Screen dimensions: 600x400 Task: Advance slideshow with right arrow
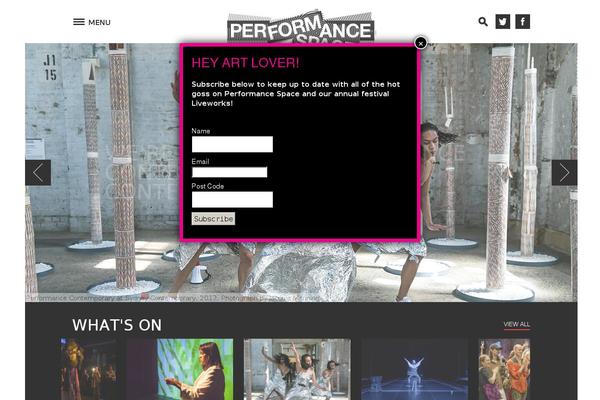(x=564, y=173)
